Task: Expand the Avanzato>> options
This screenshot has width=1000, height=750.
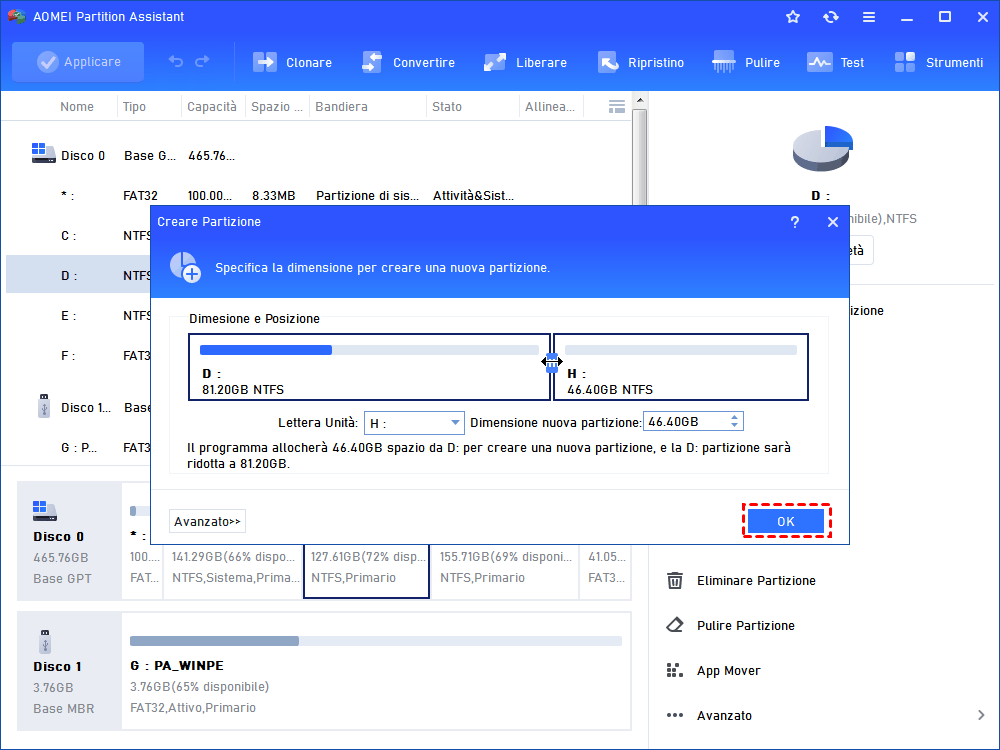Action: pyautogui.click(x=207, y=521)
